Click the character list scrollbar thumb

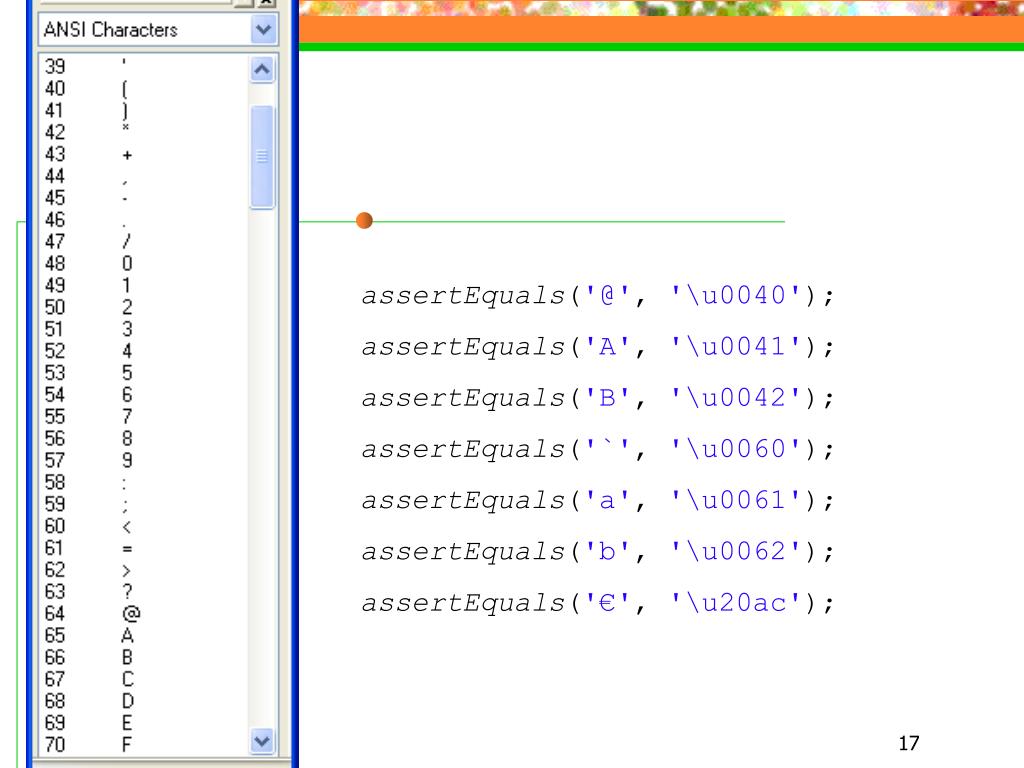coord(262,157)
